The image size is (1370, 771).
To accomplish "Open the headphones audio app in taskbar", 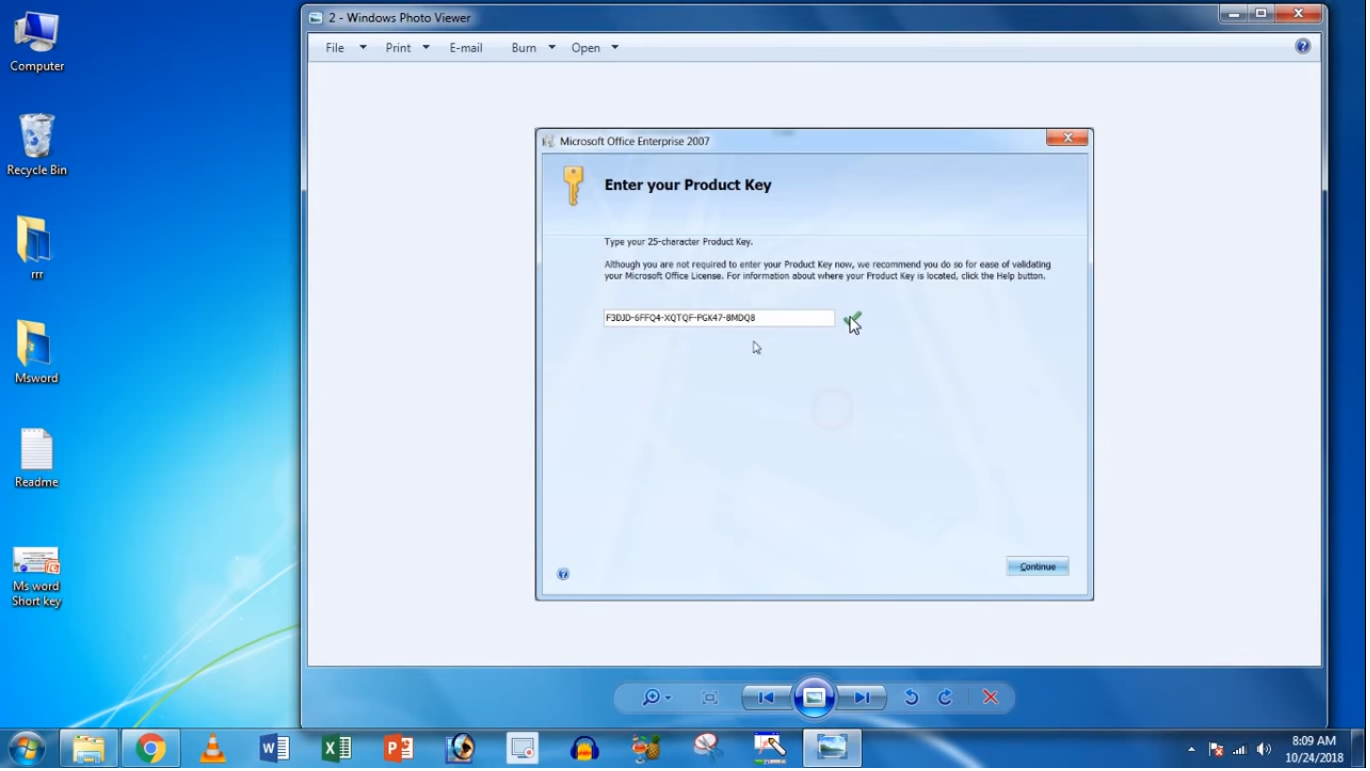I will tap(585, 748).
